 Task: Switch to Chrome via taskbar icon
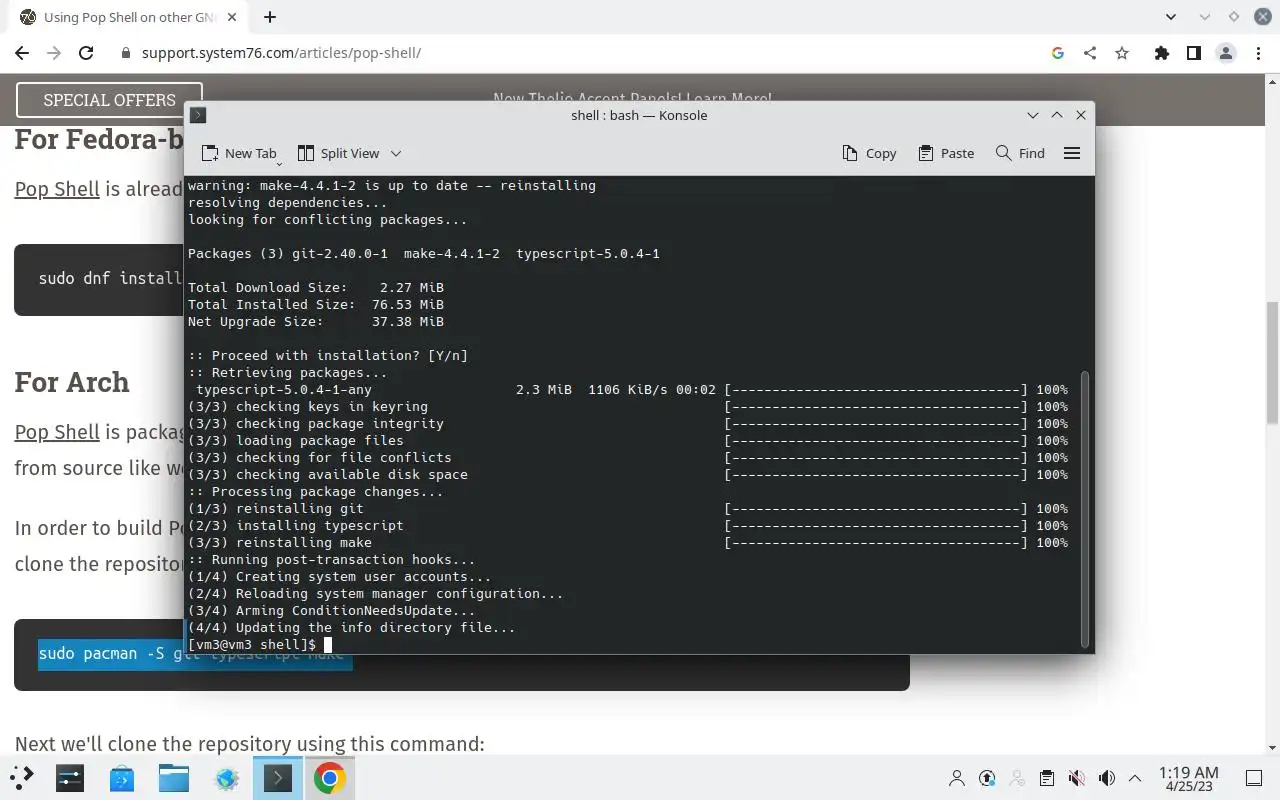pos(330,777)
